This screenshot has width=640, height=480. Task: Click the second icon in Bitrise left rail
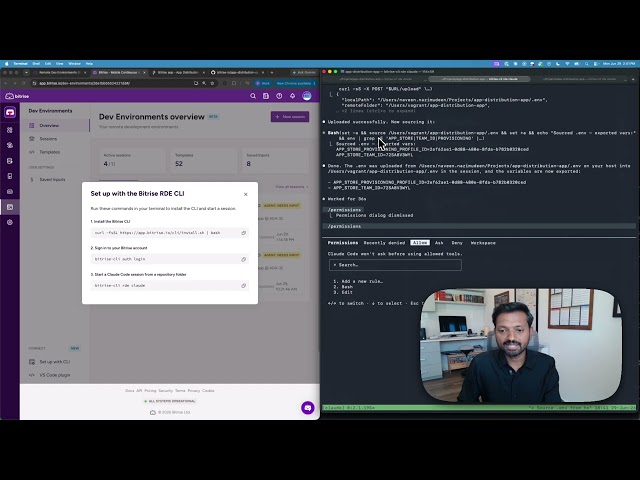tap(10, 130)
